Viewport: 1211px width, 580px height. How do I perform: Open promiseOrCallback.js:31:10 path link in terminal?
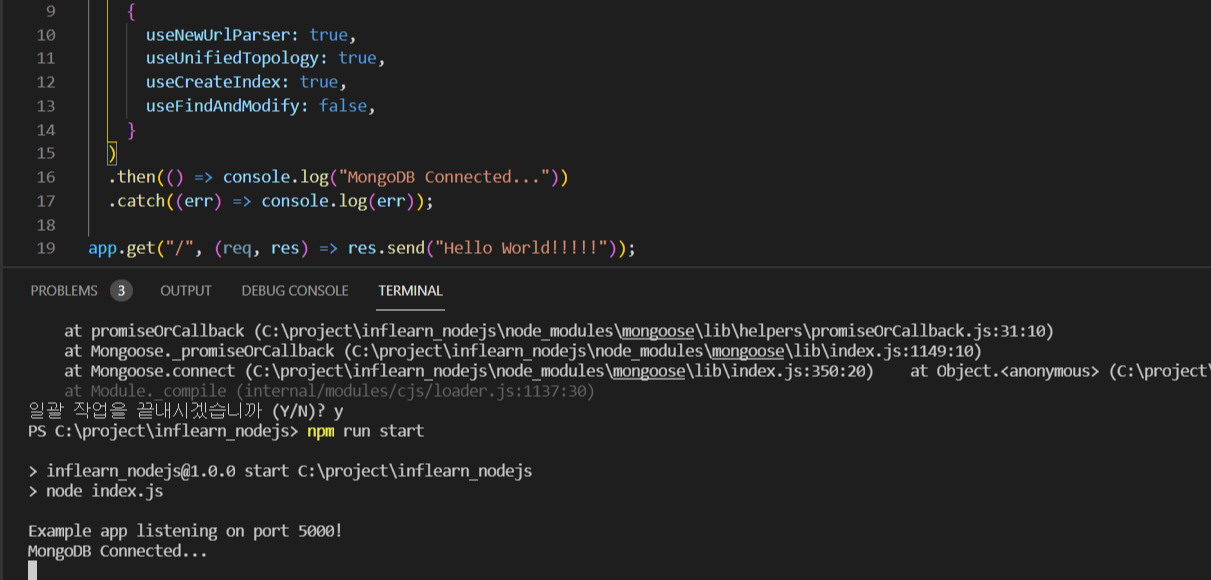(x=654, y=331)
